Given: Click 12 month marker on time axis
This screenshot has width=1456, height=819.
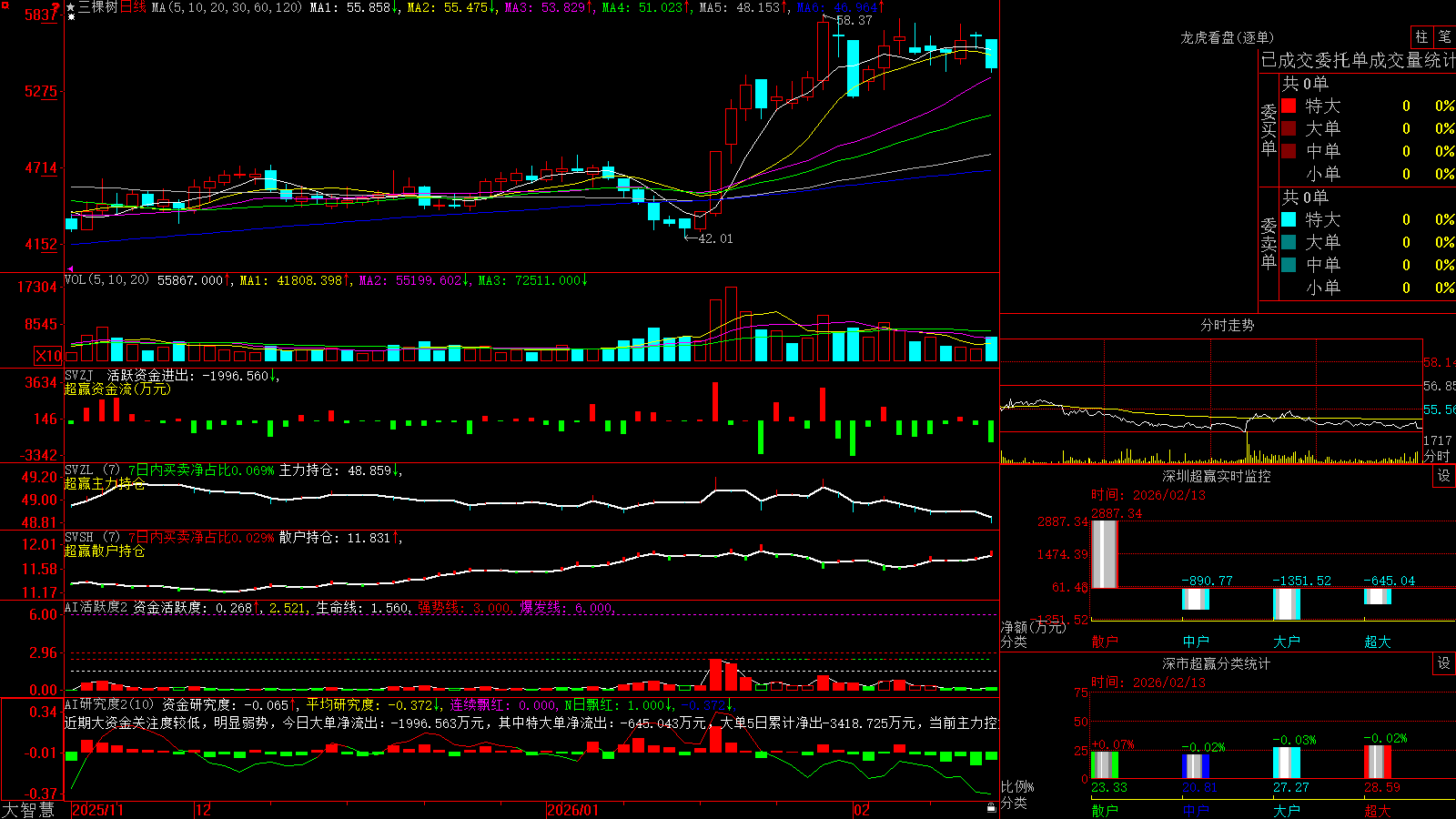Looking at the screenshot, I should click(203, 810).
